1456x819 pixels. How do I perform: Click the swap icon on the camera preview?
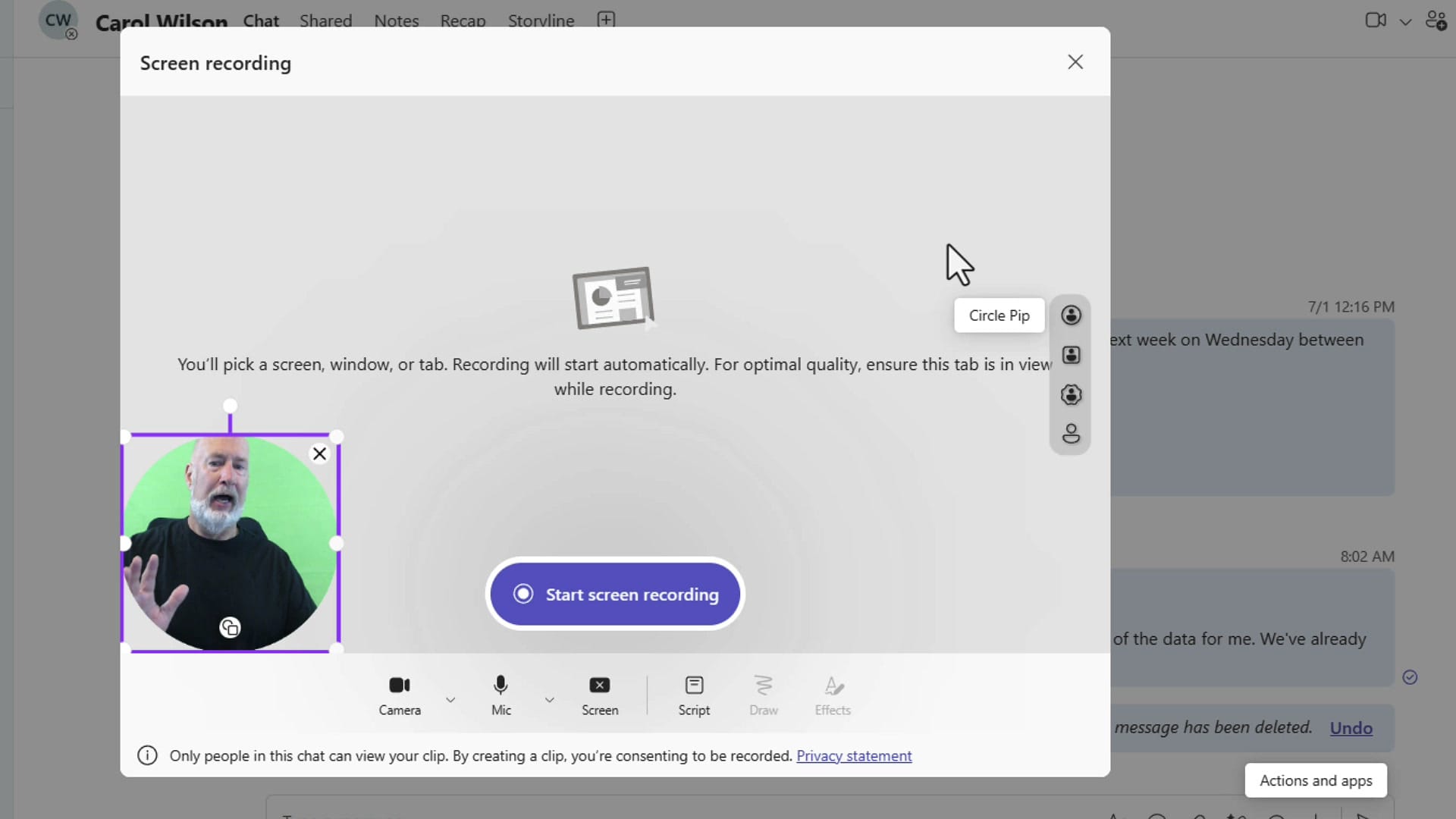230,627
